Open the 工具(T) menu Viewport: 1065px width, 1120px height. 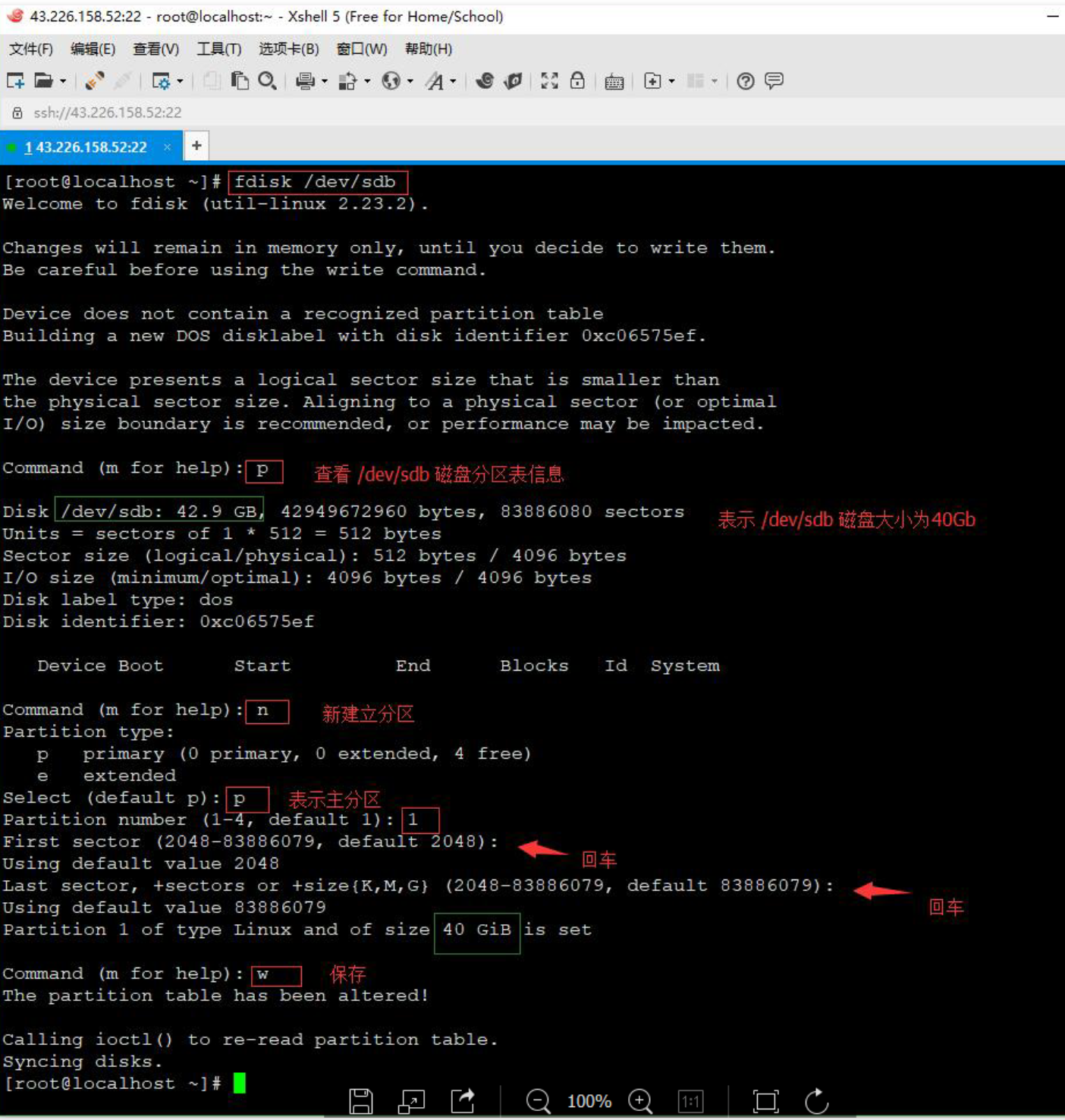tap(218, 49)
